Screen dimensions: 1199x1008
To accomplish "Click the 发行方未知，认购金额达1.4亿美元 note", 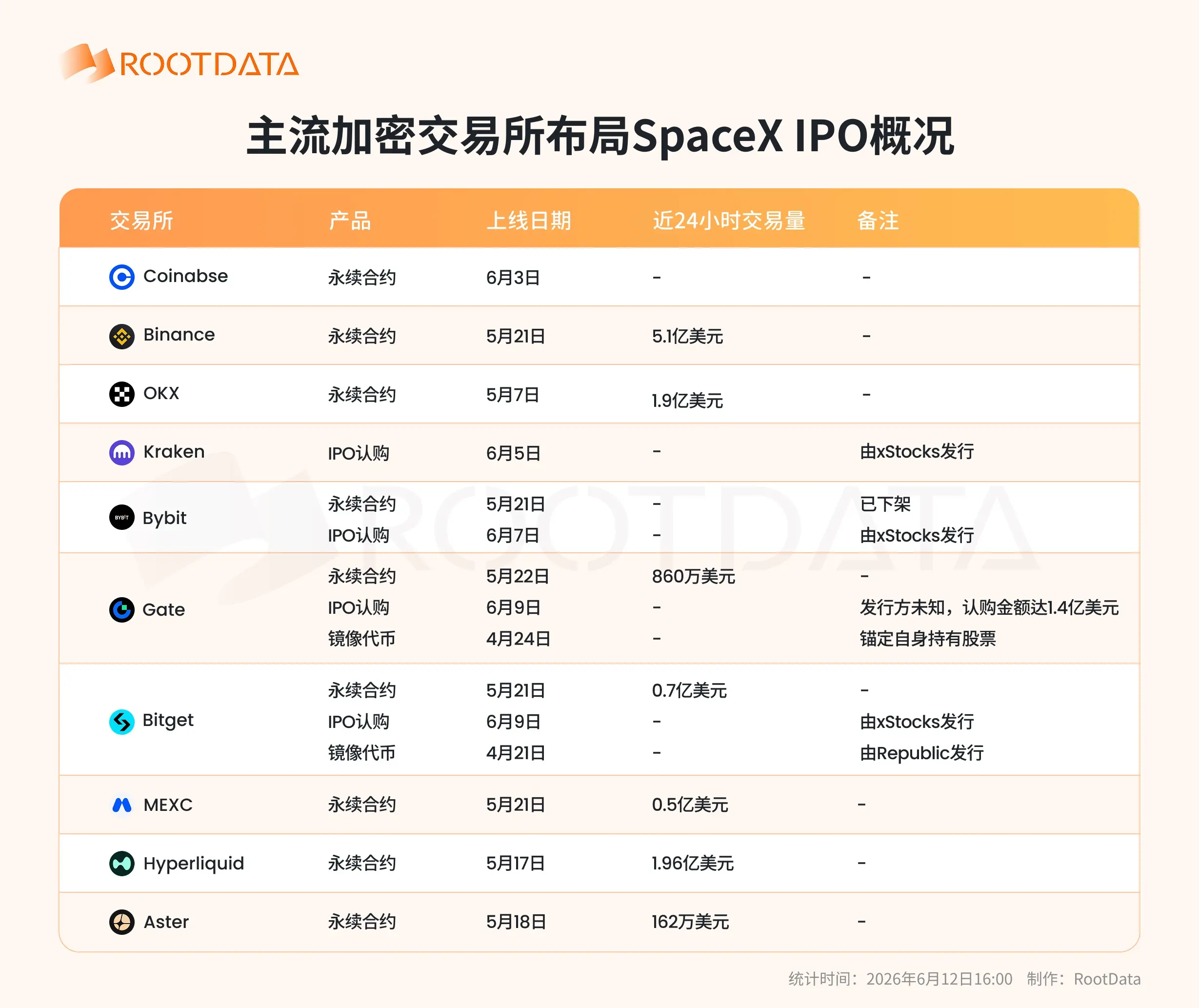I will click(989, 607).
